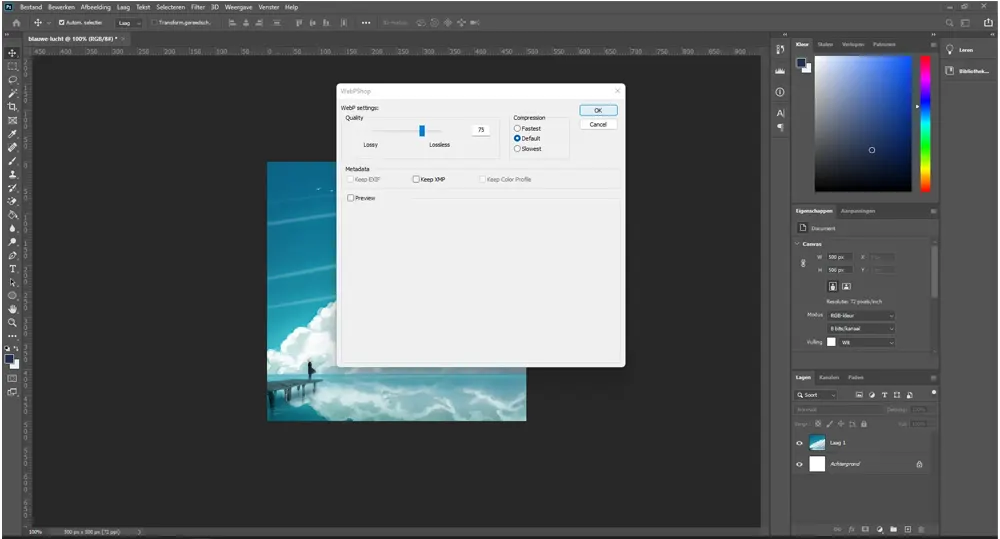Select the Zoom tool in toolbox
The width and height of the screenshot is (1000, 539).
12,323
